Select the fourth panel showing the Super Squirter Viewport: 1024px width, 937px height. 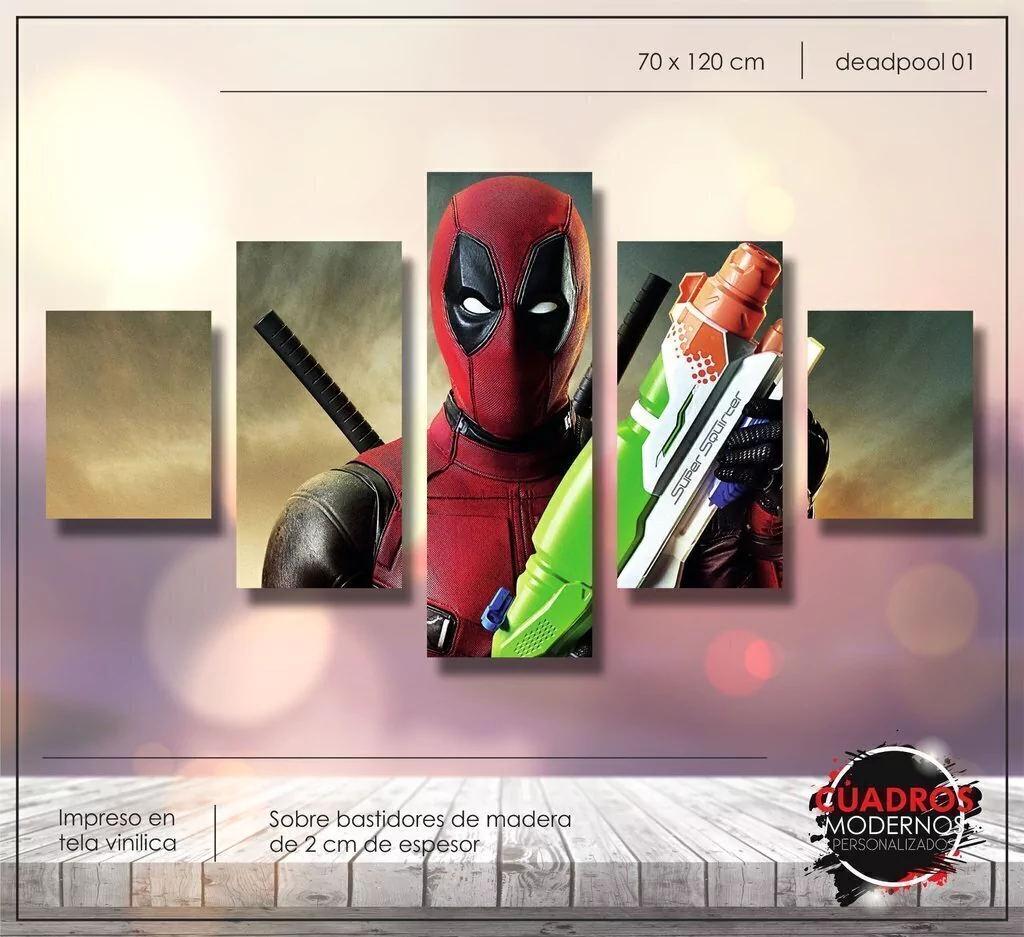(x=699, y=415)
